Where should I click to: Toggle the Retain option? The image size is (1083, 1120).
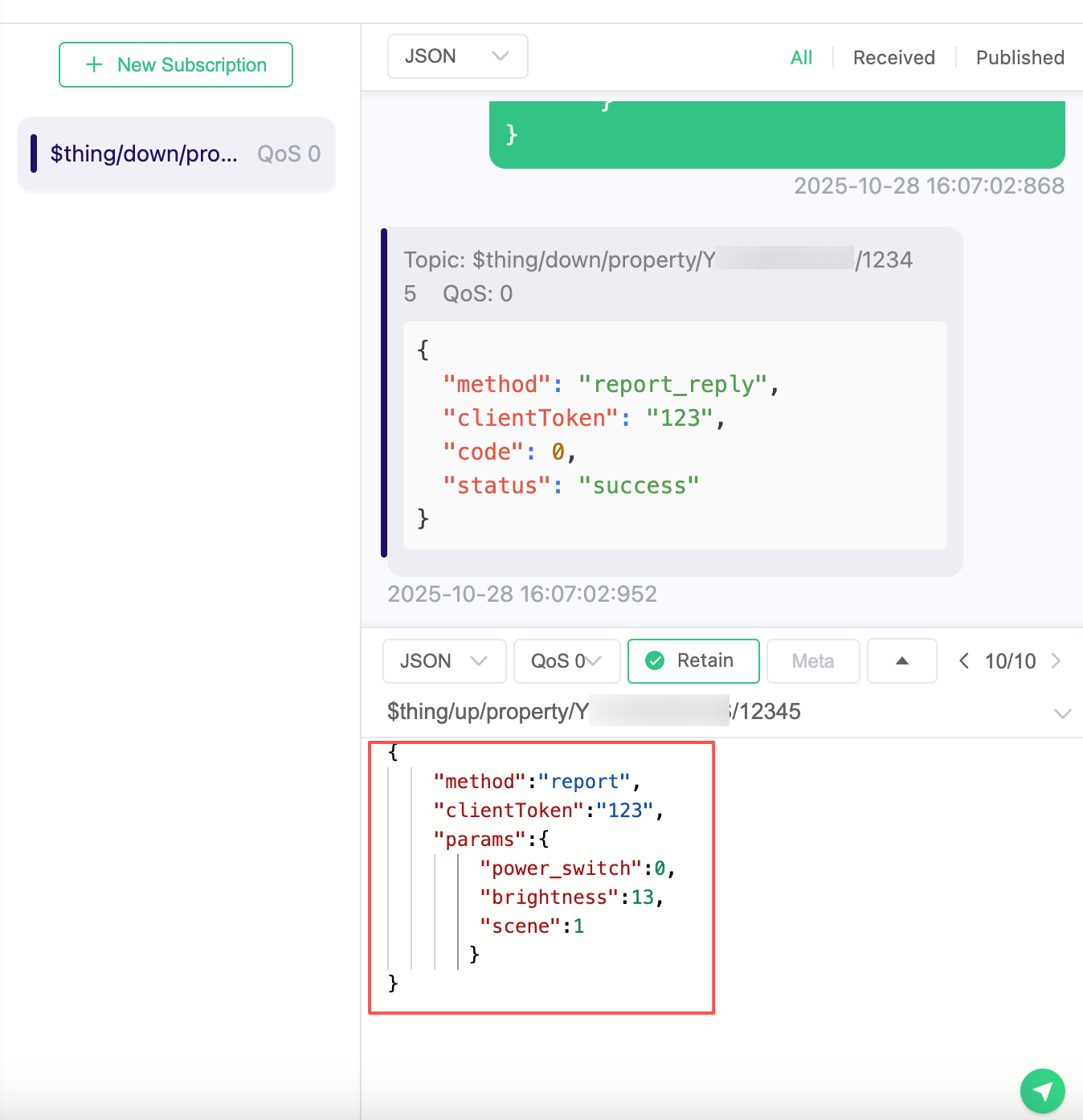[x=693, y=661]
